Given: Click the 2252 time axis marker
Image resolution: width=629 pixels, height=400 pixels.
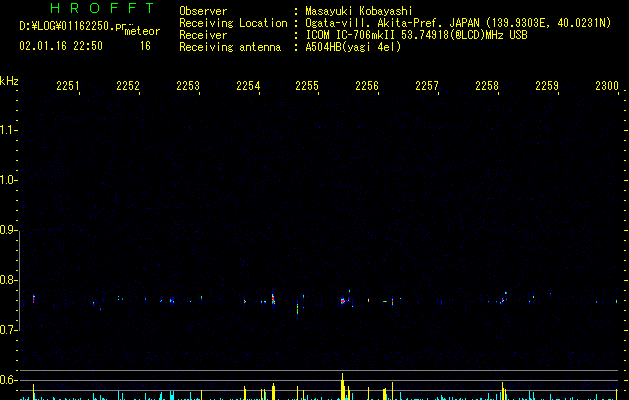Looking at the screenshot, I should click(128, 85).
